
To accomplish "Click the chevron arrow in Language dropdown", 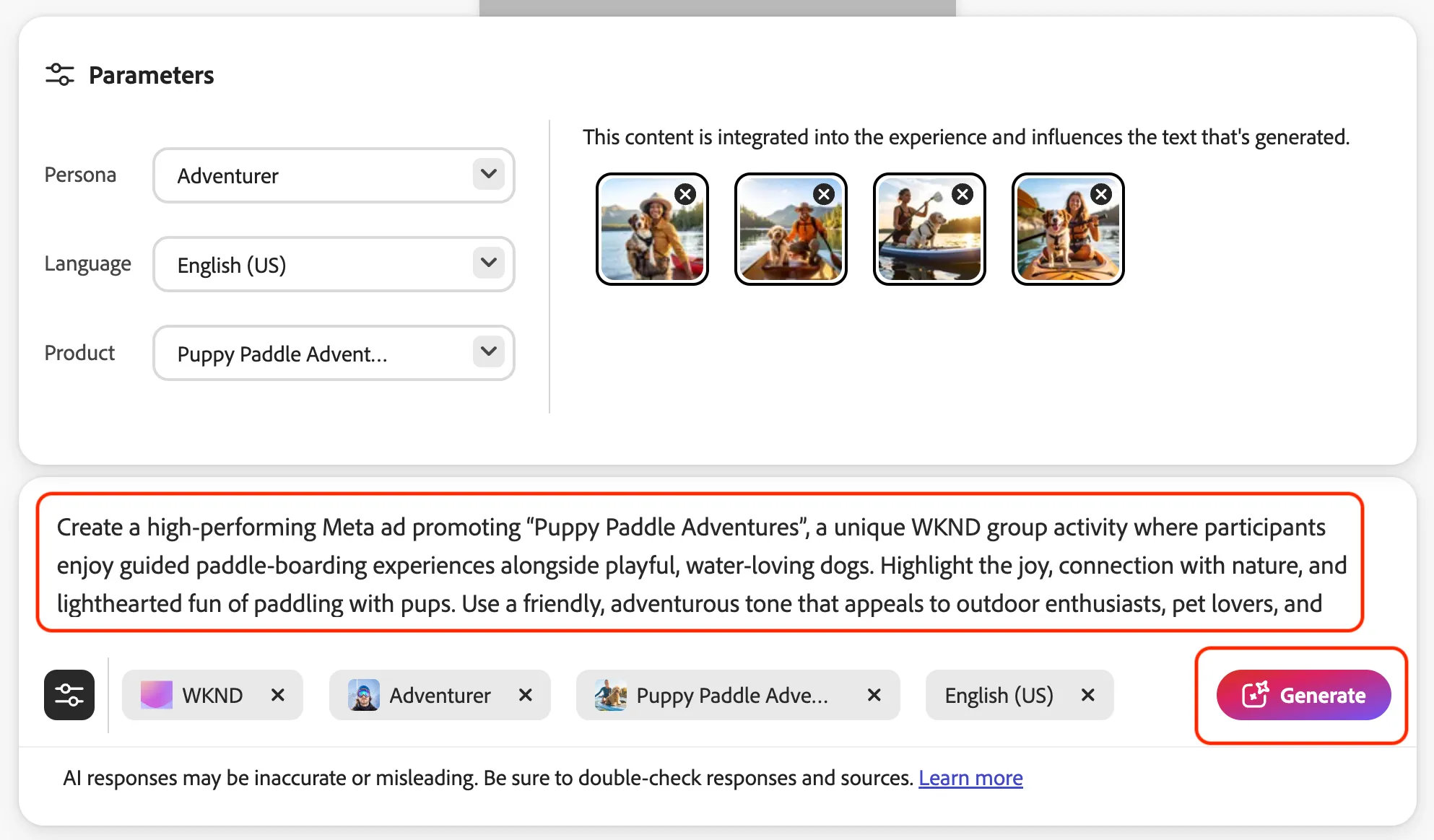I will [489, 263].
